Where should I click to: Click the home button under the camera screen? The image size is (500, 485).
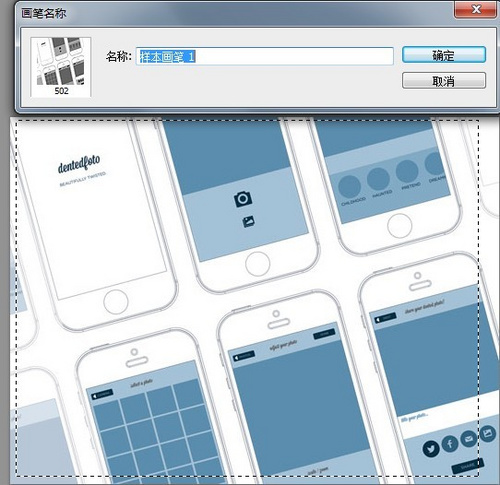(x=257, y=264)
